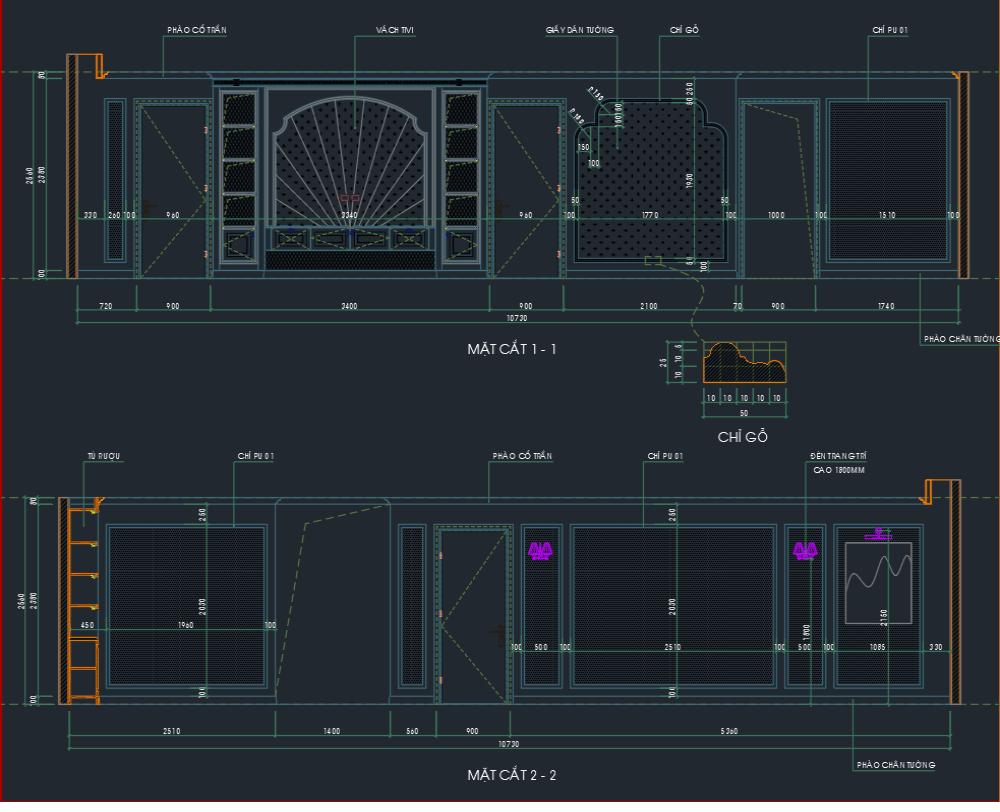Click the purple picture hanger symbol
Image resolution: width=1000 pixels, height=812 pixels.
[x=878, y=534]
